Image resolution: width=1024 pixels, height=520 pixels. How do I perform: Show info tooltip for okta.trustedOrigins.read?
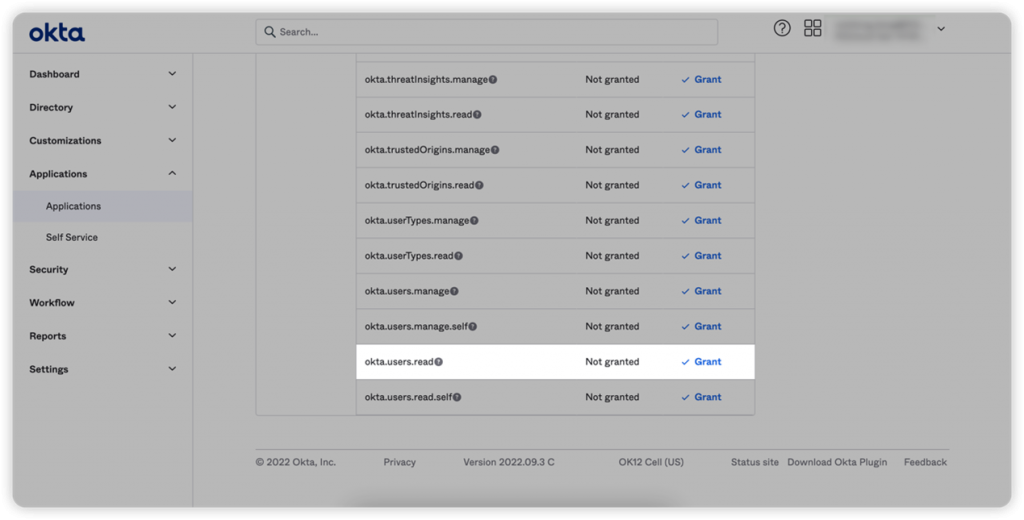[479, 186]
